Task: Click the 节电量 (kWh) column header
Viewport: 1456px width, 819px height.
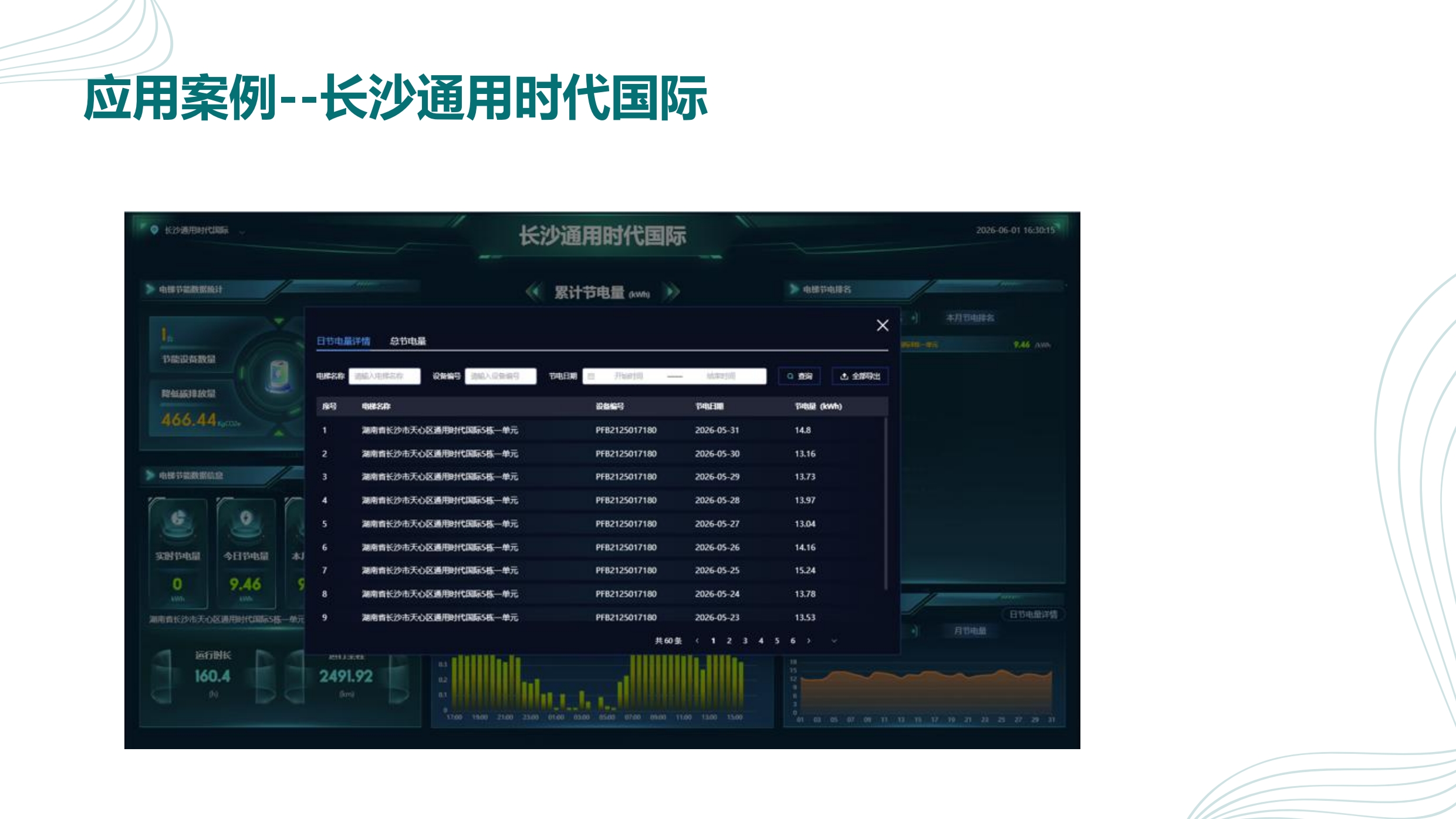Action: [818, 406]
